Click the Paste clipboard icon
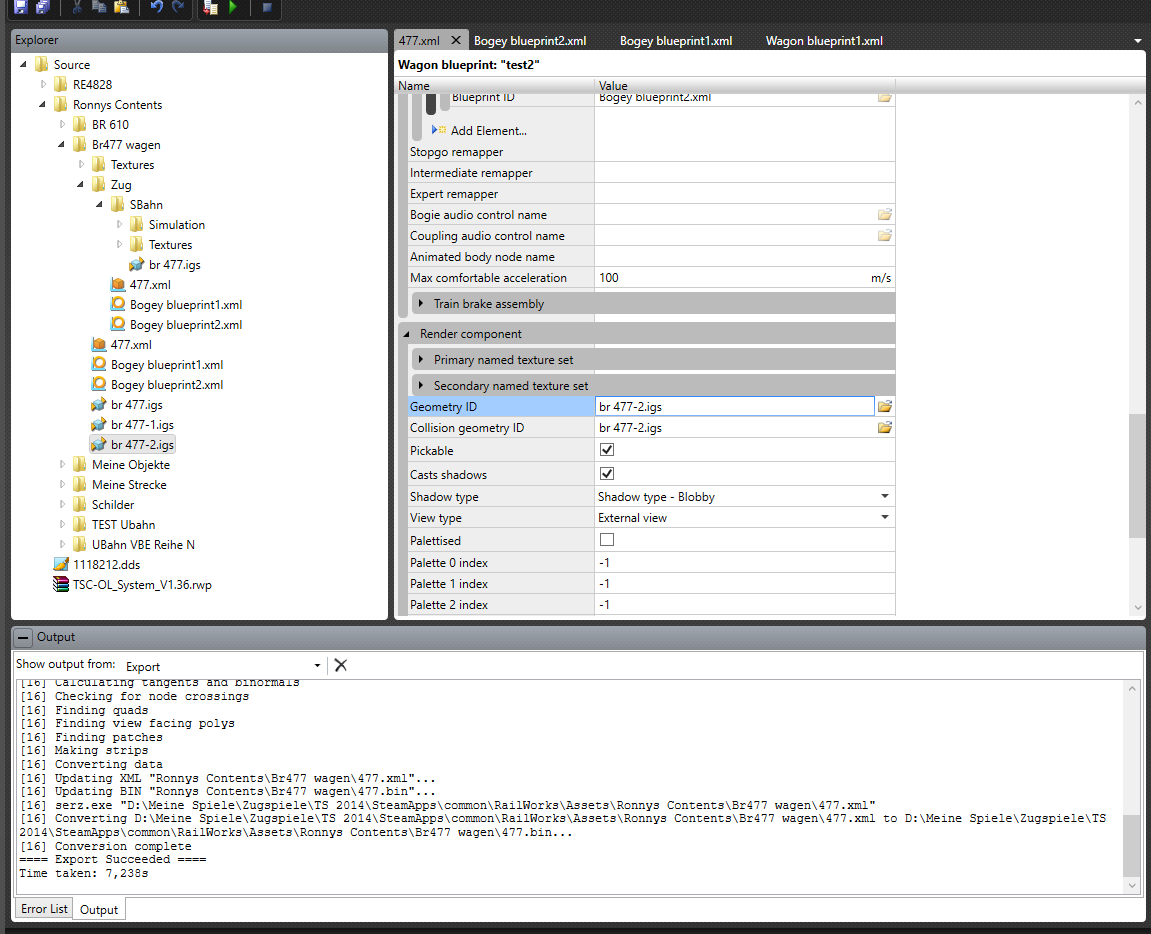This screenshot has width=1151, height=934. (x=121, y=8)
